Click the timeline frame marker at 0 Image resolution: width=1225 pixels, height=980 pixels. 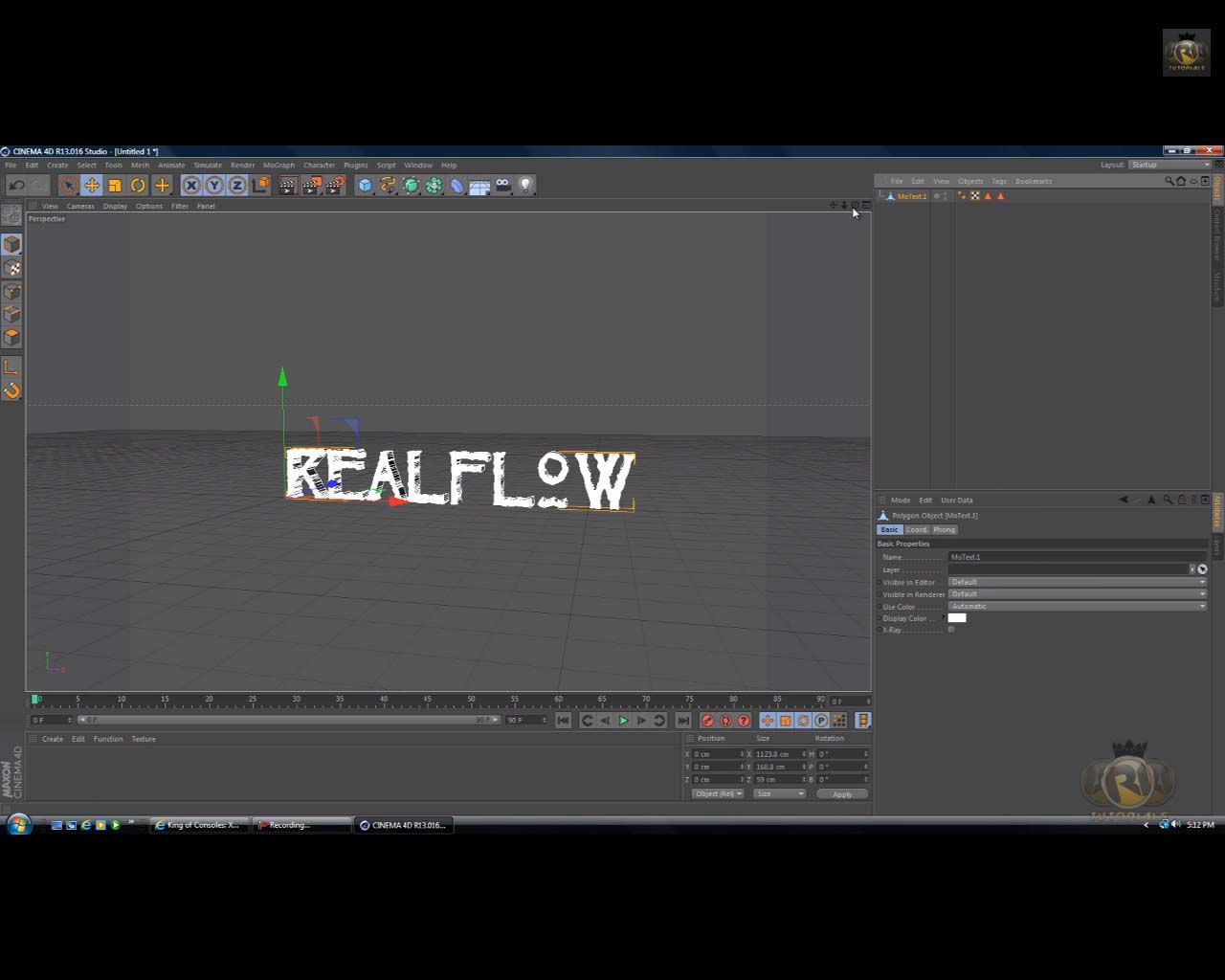(x=35, y=700)
